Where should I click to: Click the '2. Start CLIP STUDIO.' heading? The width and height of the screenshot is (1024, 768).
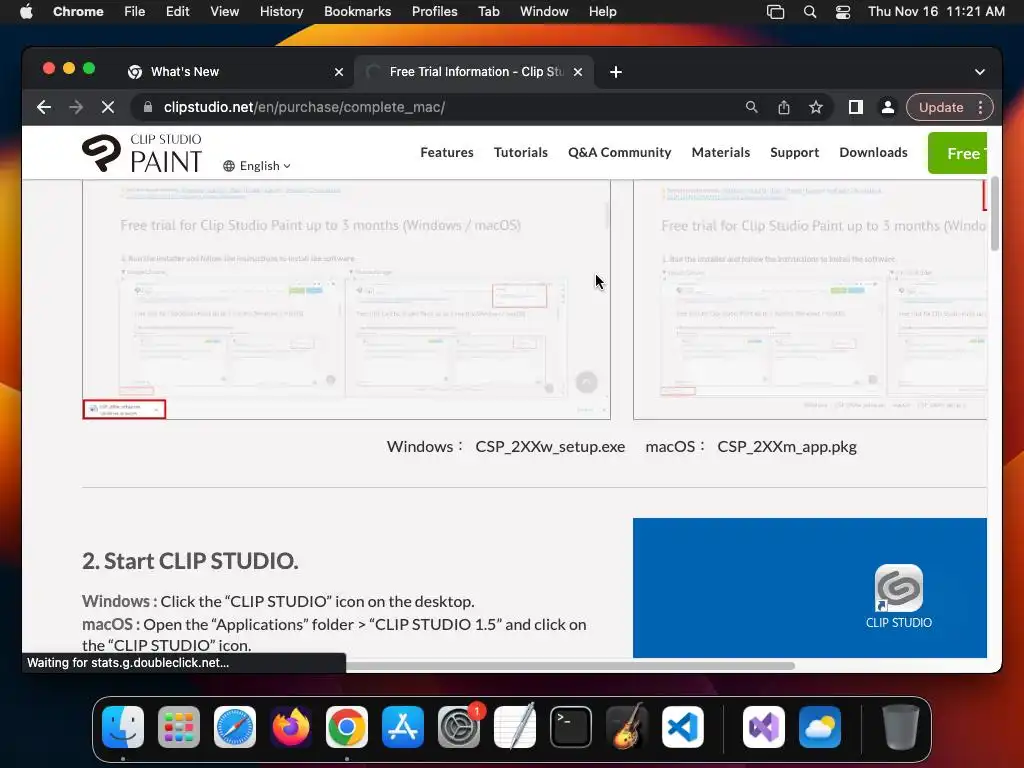(190, 561)
